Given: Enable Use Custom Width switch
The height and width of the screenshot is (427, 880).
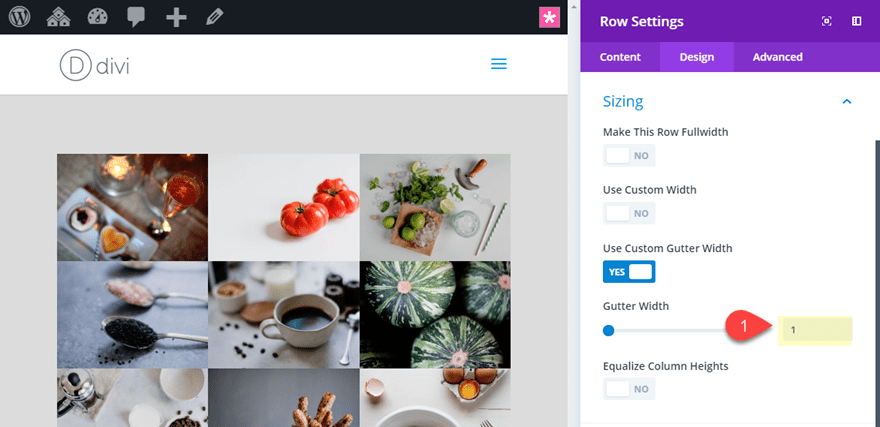Looking at the screenshot, I should click(x=629, y=213).
